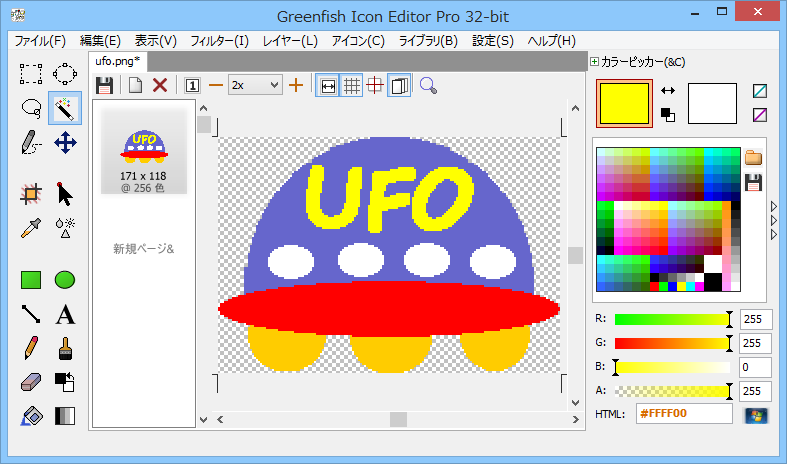Pick the Text tool
The image size is (787, 464).
(x=65, y=315)
